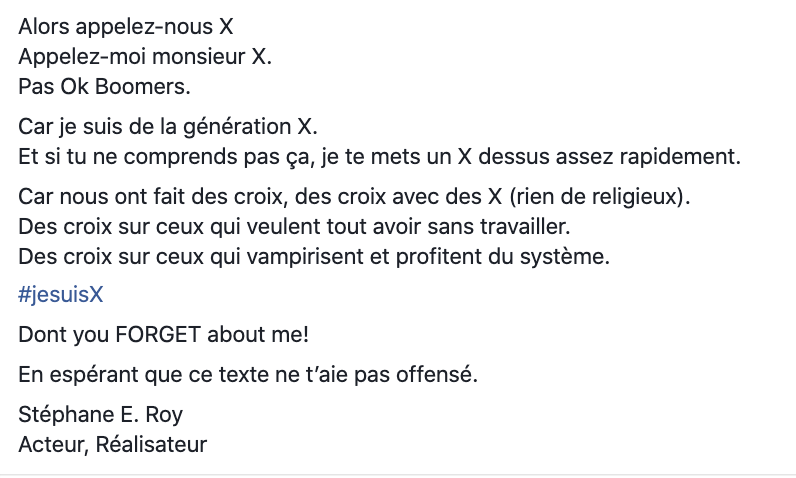Click the text 'Appelez-moi monsieur X.'

click(145, 57)
